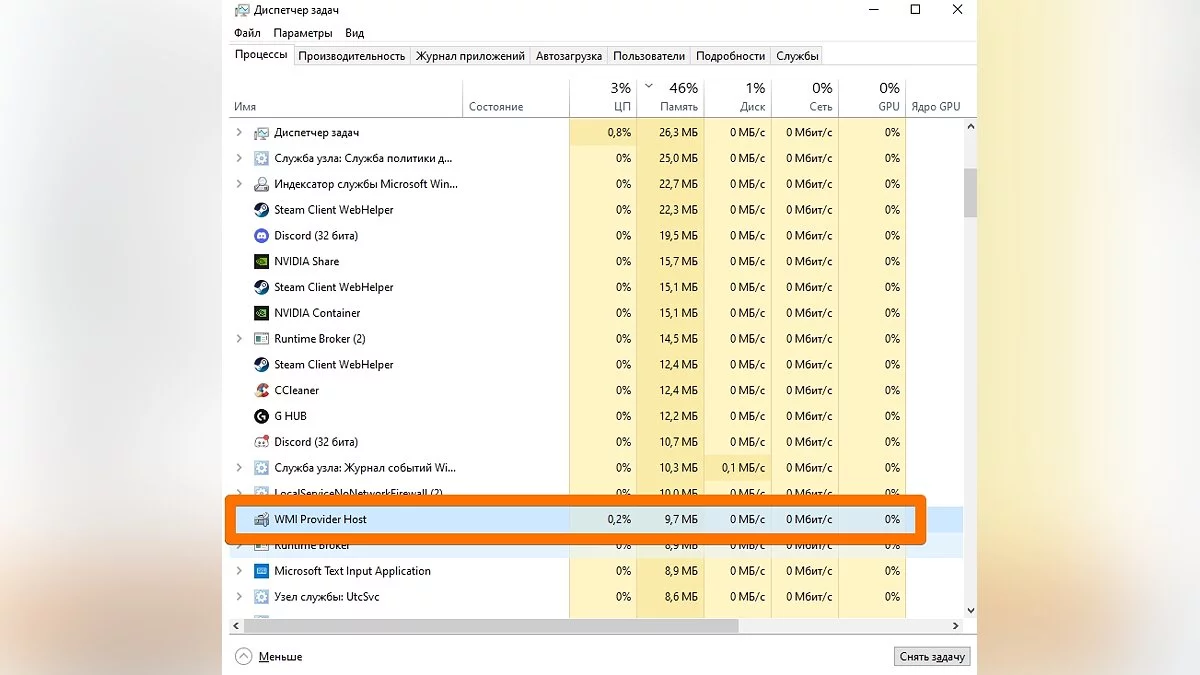Expand the Диспетчер задач process group

239,133
